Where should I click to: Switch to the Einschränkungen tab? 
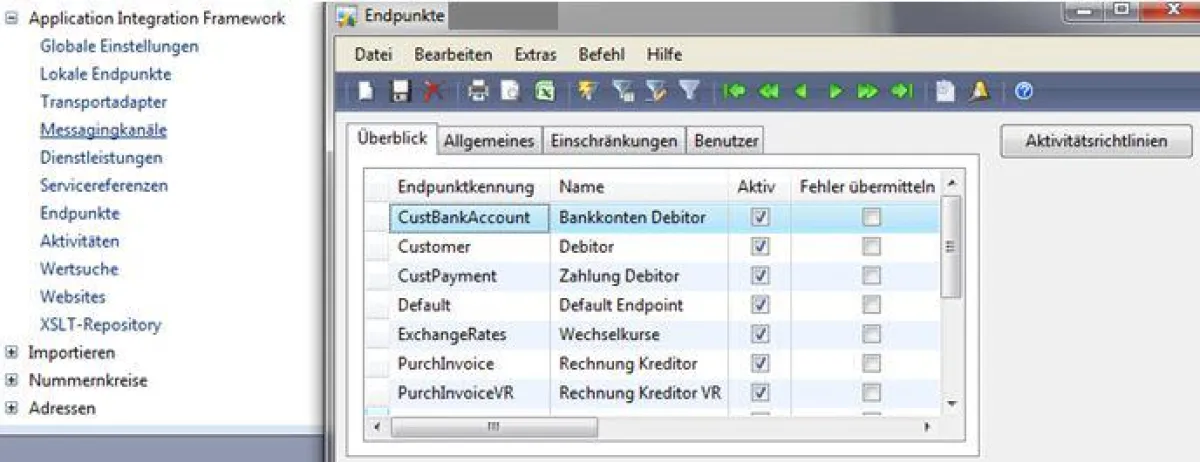[x=614, y=141]
